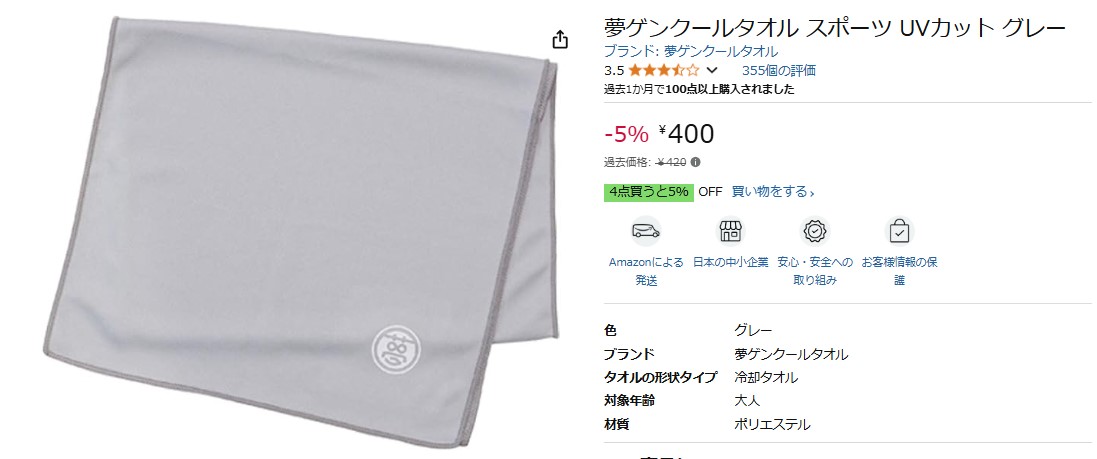Click the product title 夢ゲンクールタオル スポーツ UVカット グレー
The width and height of the screenshot is (1097, 459).
(x=835, y=28)
